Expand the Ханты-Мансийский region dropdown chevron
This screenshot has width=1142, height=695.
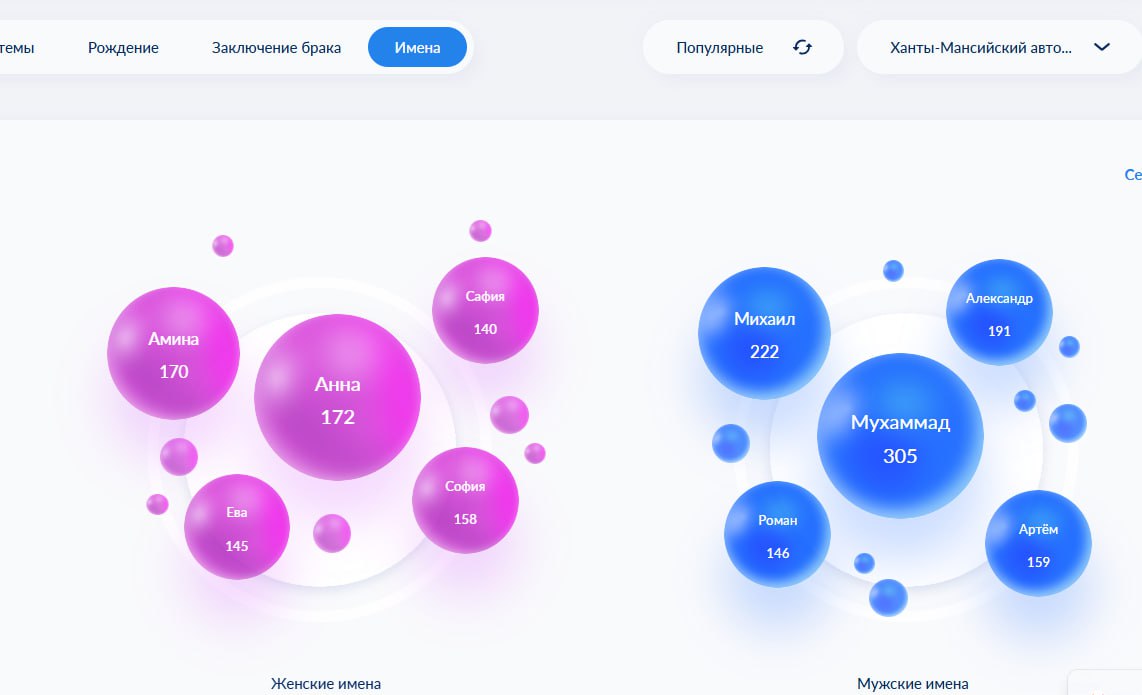(1102, 47)
